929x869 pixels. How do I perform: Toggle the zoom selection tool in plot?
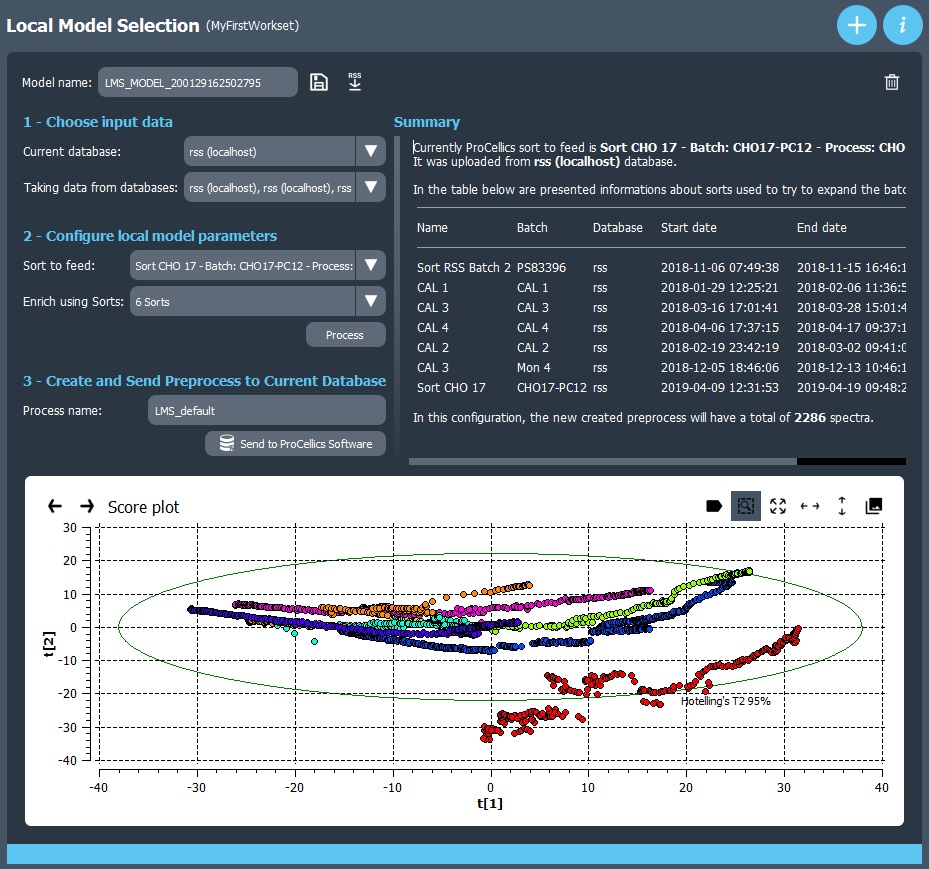pyautogui.click(x=745, y=506)
